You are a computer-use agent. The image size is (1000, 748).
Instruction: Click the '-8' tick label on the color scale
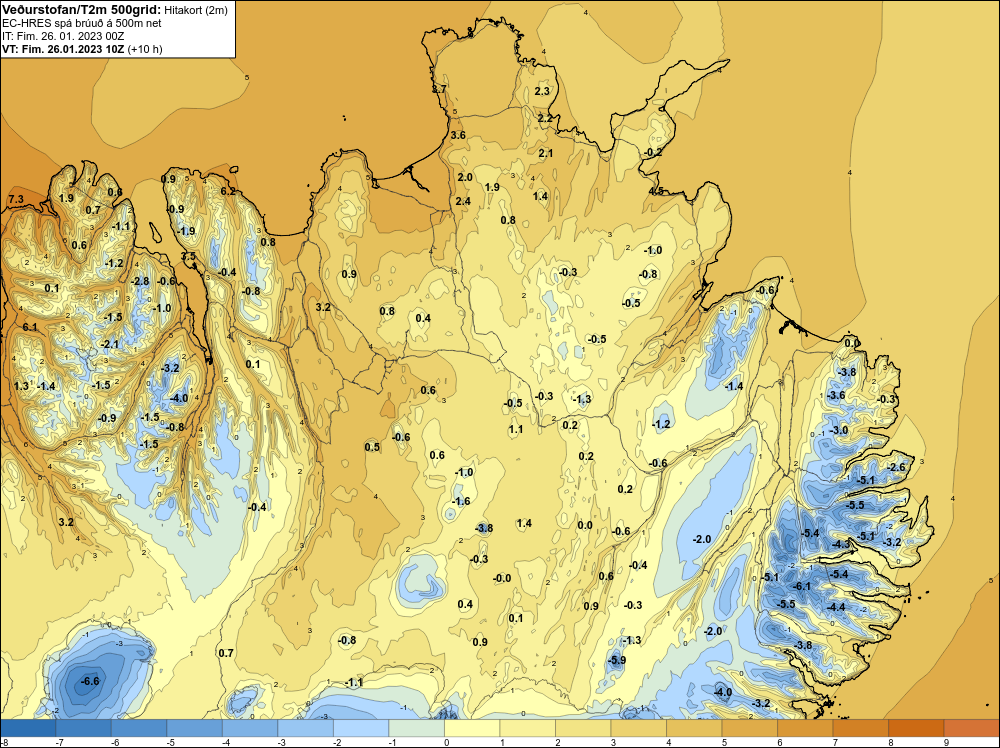click(x=4, y=742)
